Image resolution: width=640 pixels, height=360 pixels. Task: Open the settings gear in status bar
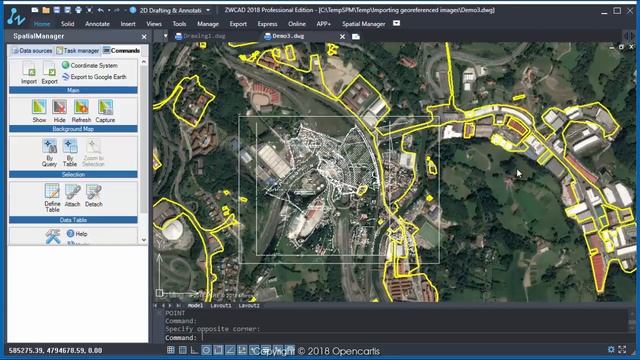tap(611, 349)
